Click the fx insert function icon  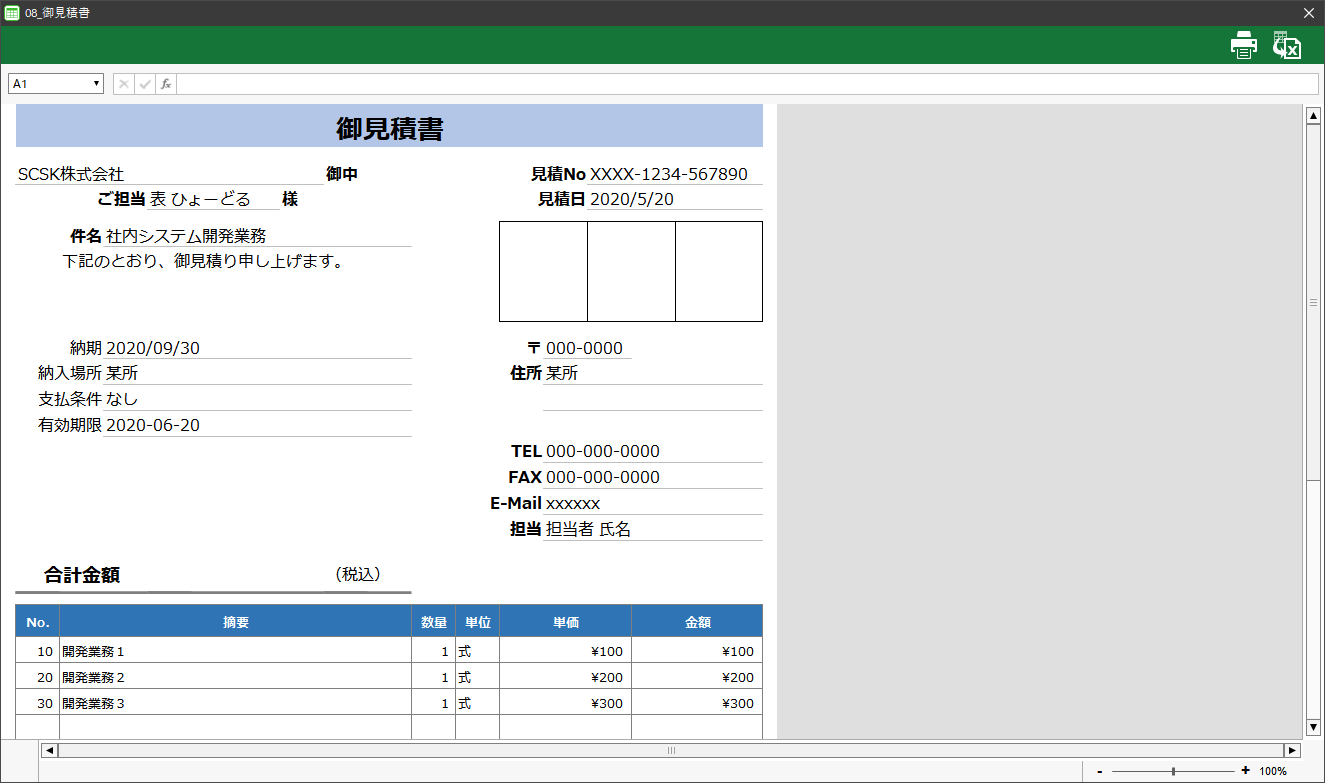pyautogui.click(x=166, y=84)
